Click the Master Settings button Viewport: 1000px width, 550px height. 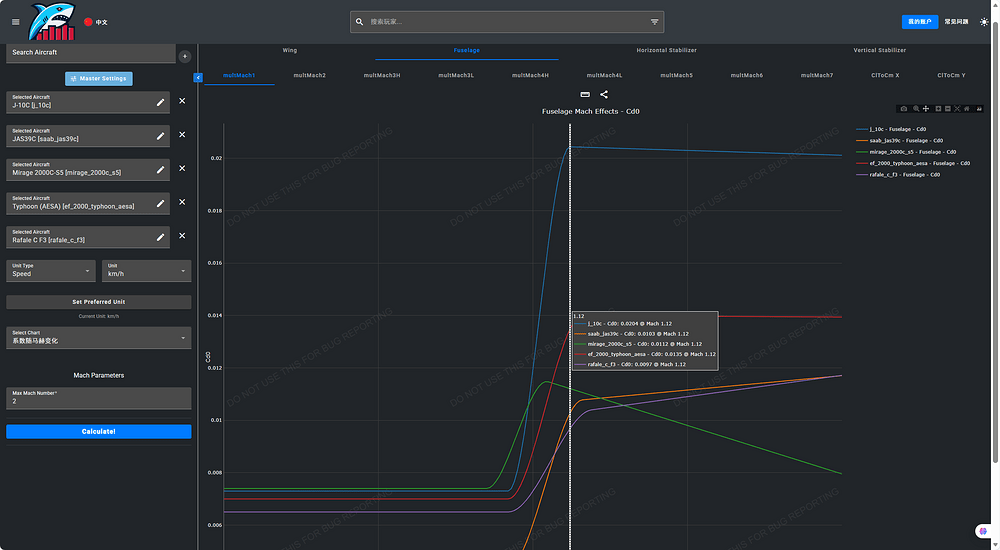(99, 79)
